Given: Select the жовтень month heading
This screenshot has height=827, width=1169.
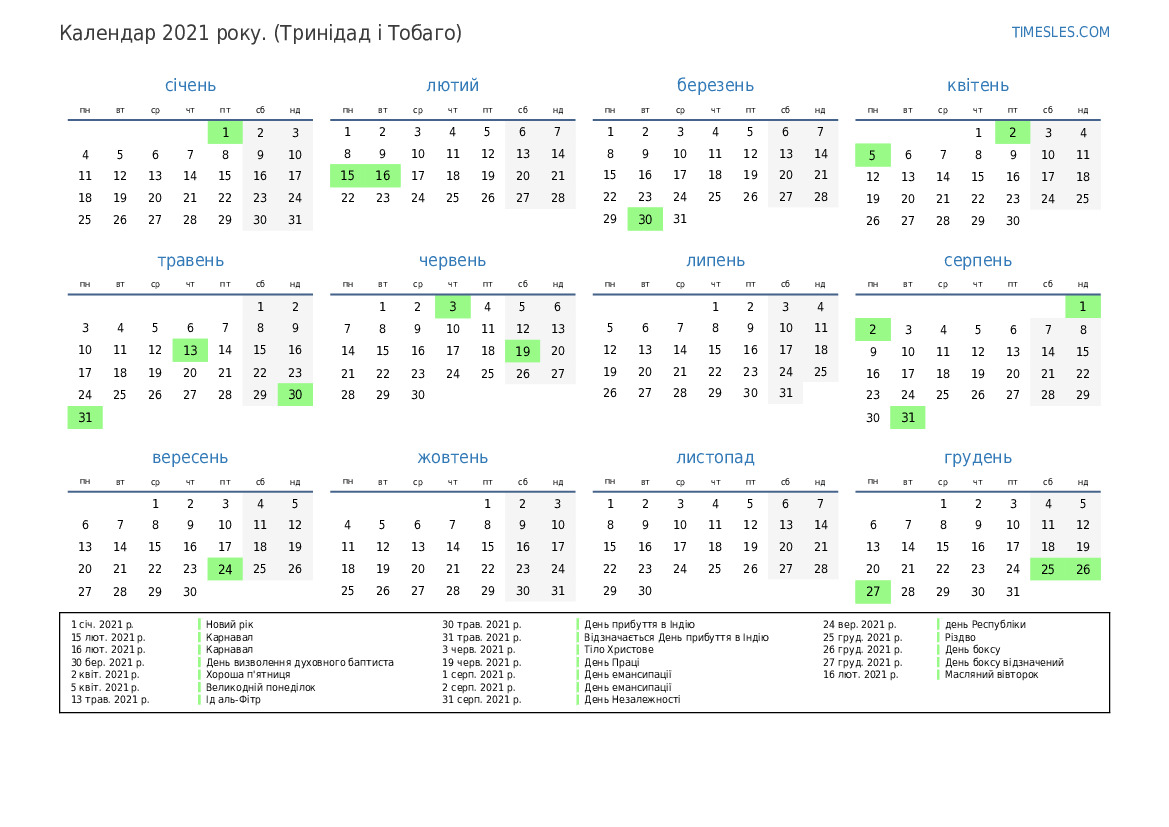Looking at the screenshot, I should point(452,458).
